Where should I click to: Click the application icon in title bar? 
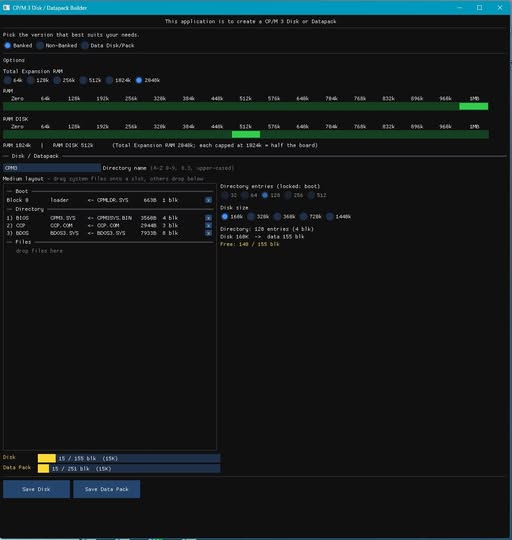pos(6,8)
